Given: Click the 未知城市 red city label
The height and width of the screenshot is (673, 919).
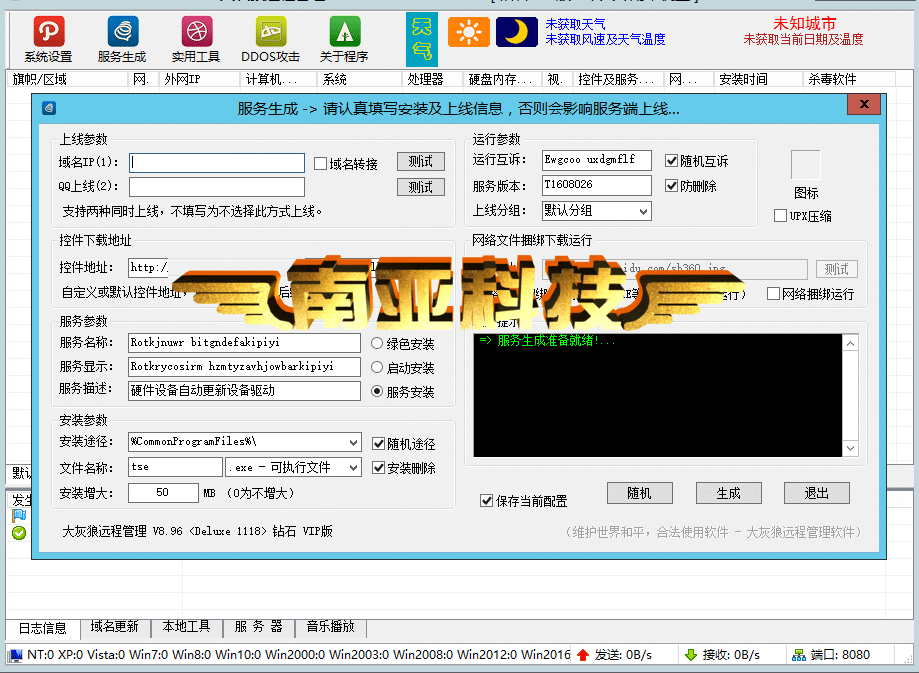Looking at the screenshot, I should (804, 23).
